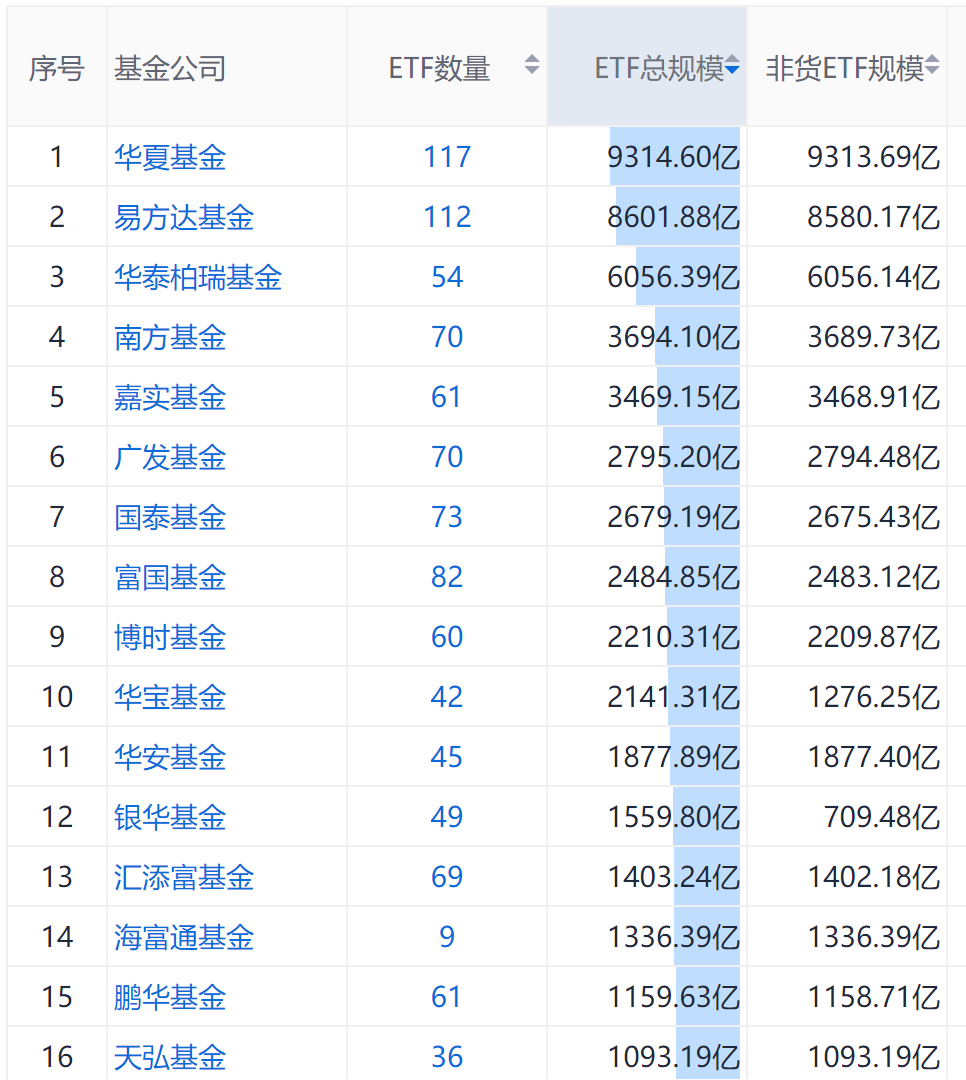Sort by ETF总规模 using its sort arrows

(732, 65)
